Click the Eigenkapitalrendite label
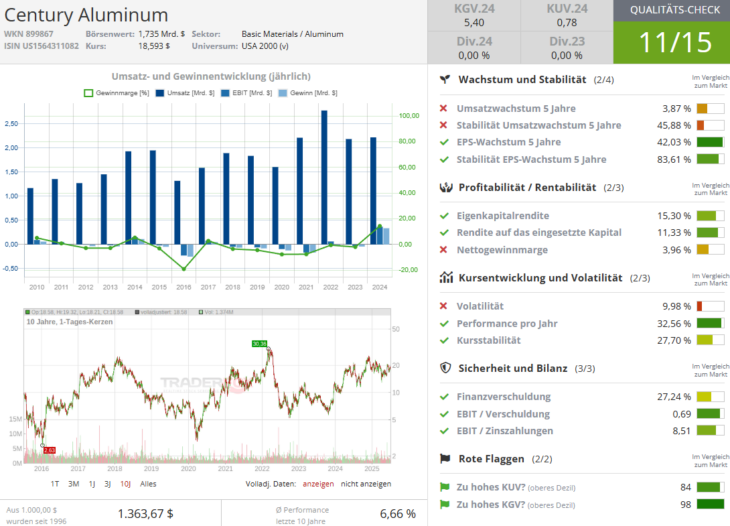 [503, 216]
